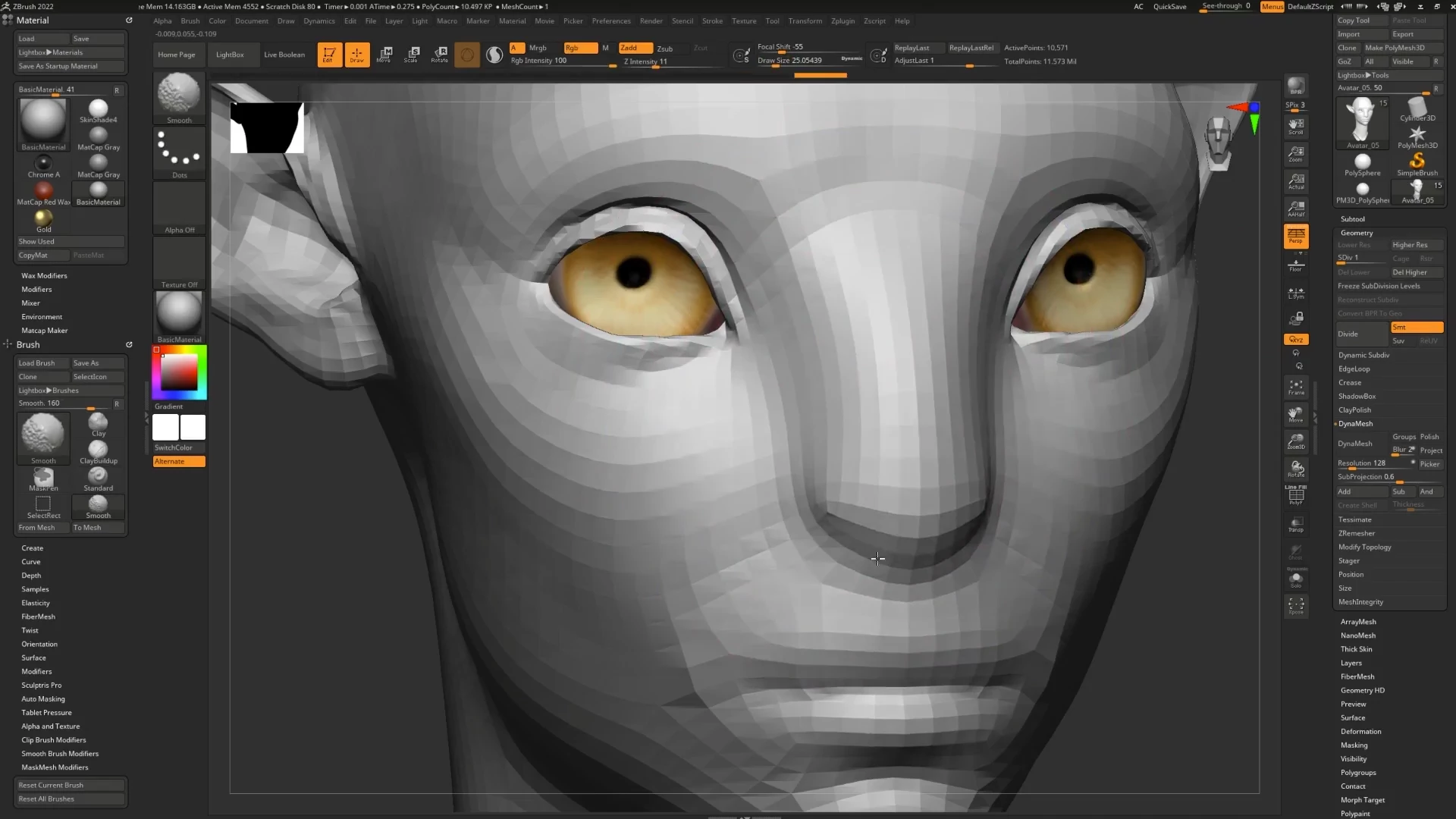
Task: Click the Make PolyMesh3D button
Action: pos(1395,48)
